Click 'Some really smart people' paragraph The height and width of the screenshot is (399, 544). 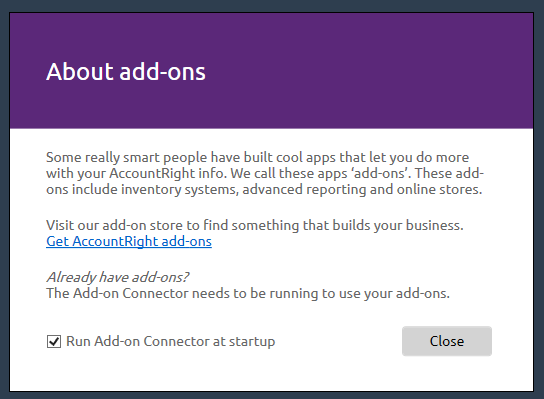[265, 173]
